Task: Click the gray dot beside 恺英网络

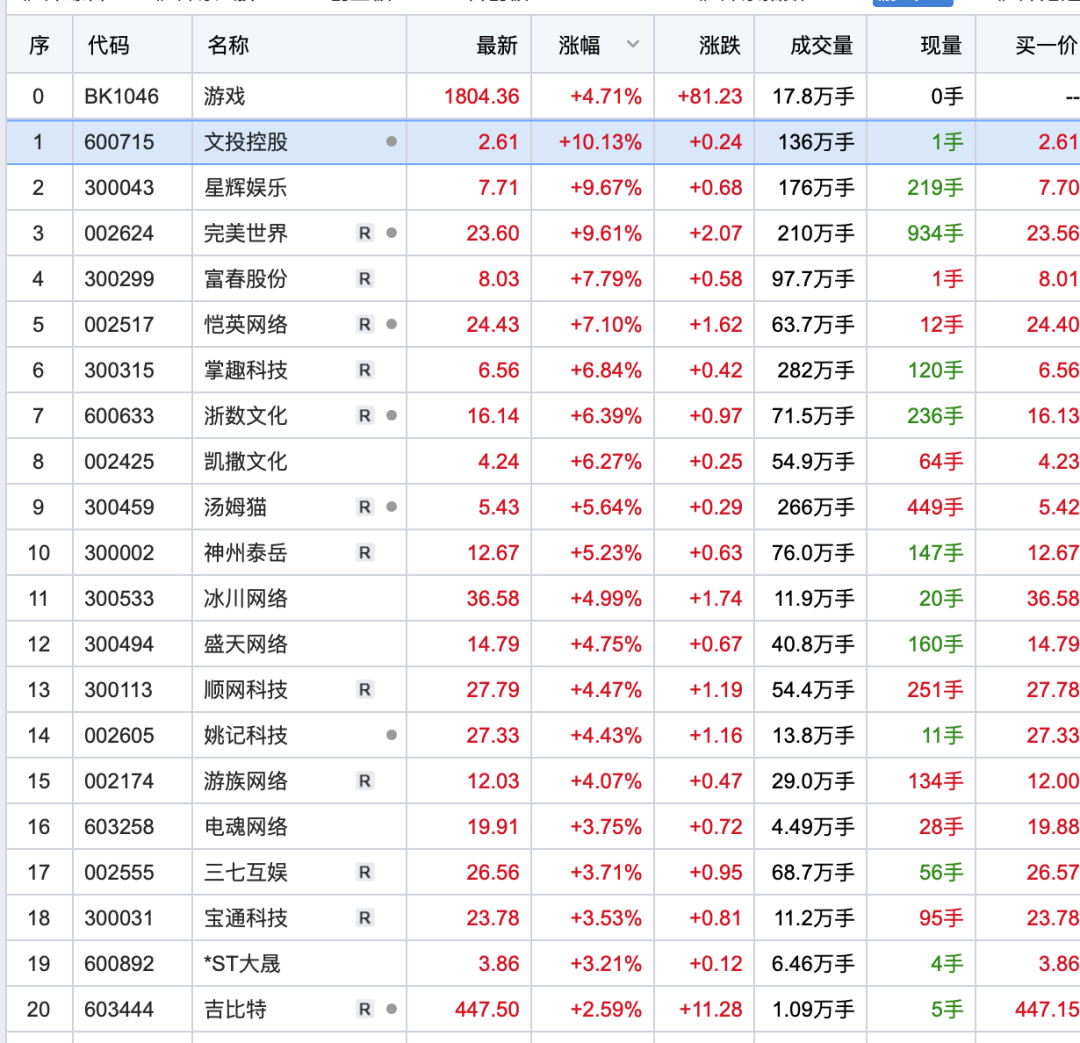Action: (x=391, y=324)
